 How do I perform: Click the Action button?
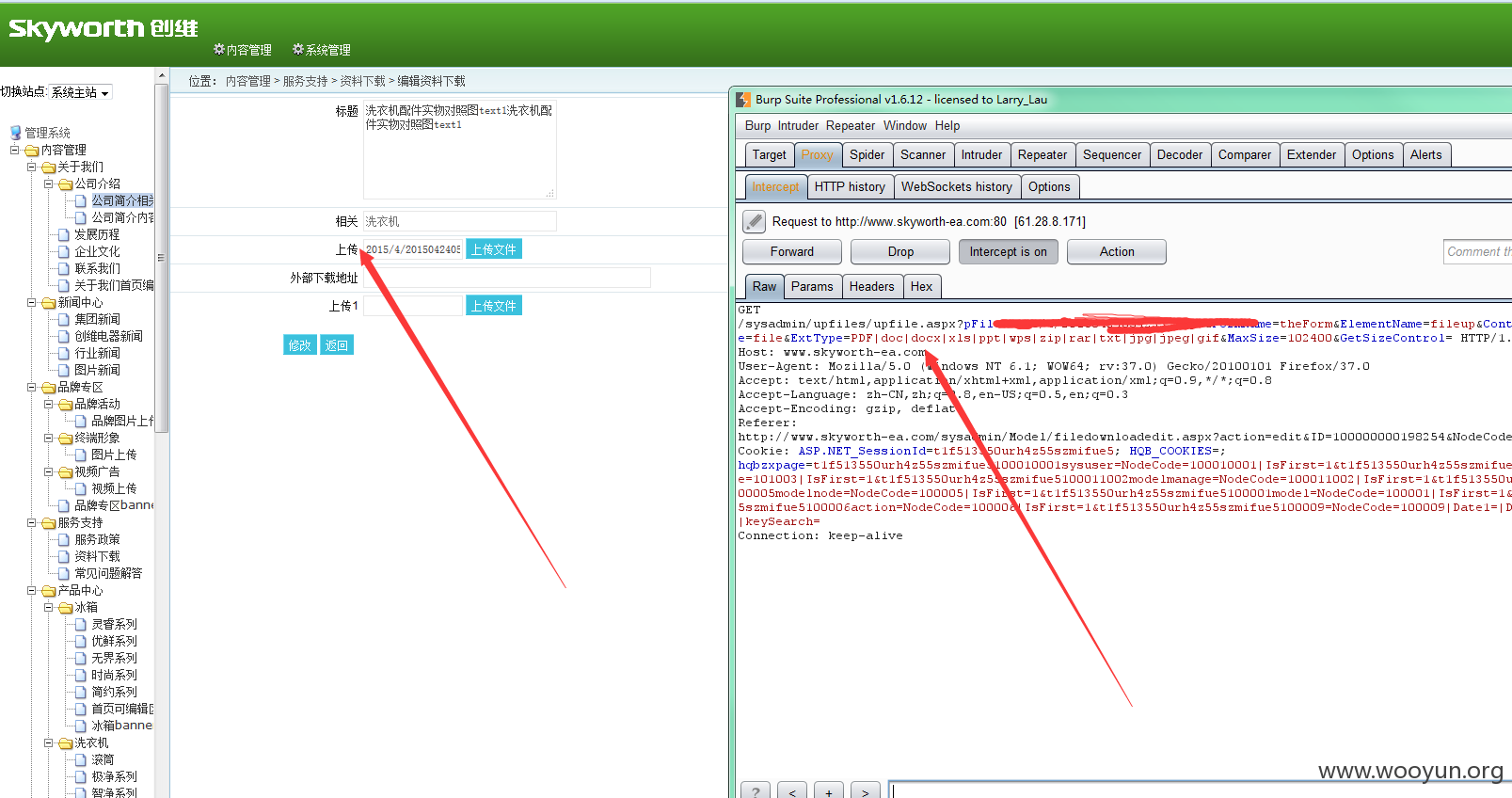tap(1117, 251)
